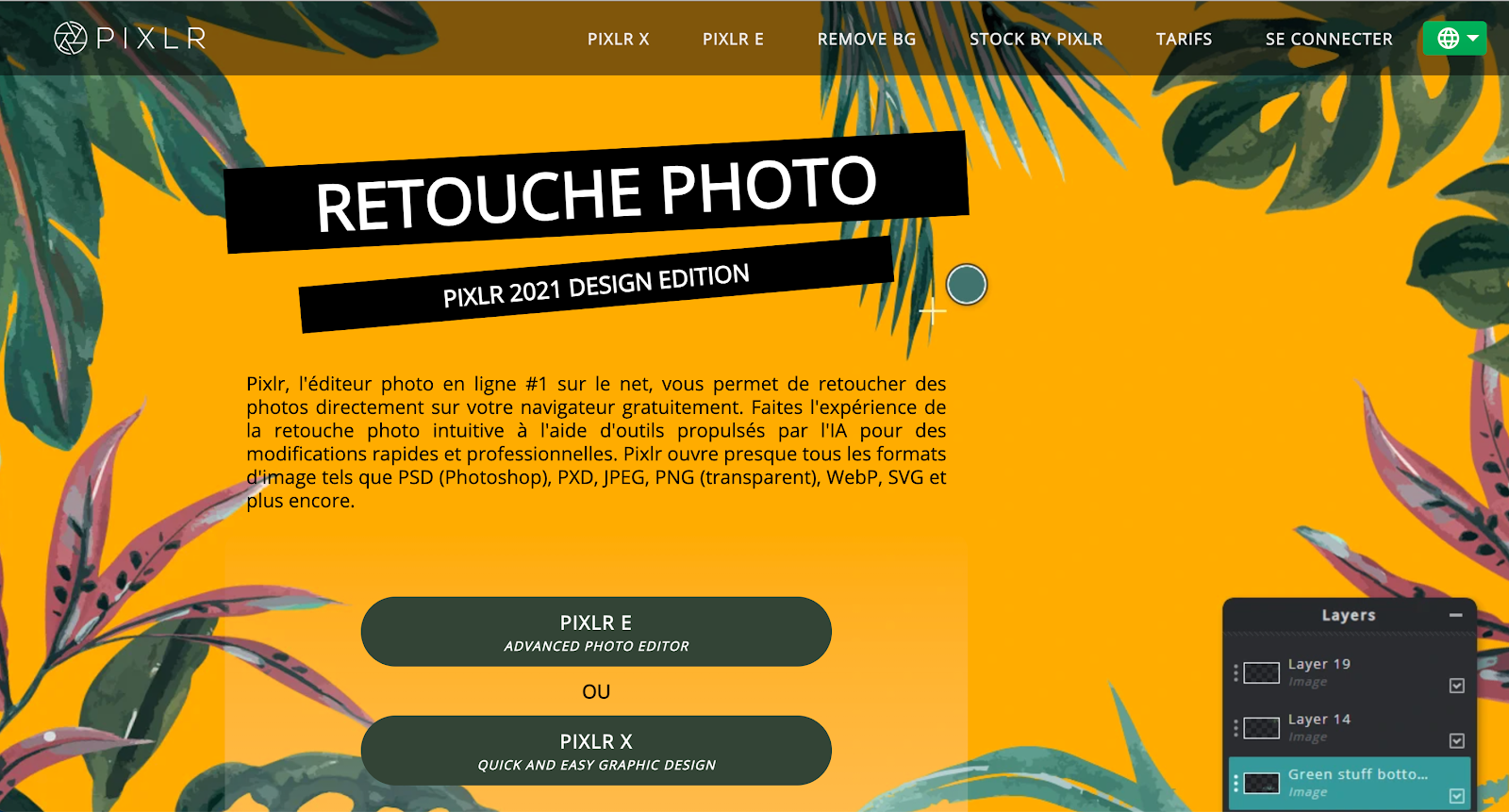Launch PIXLR E advanced photo editor button

click(596, 632)
